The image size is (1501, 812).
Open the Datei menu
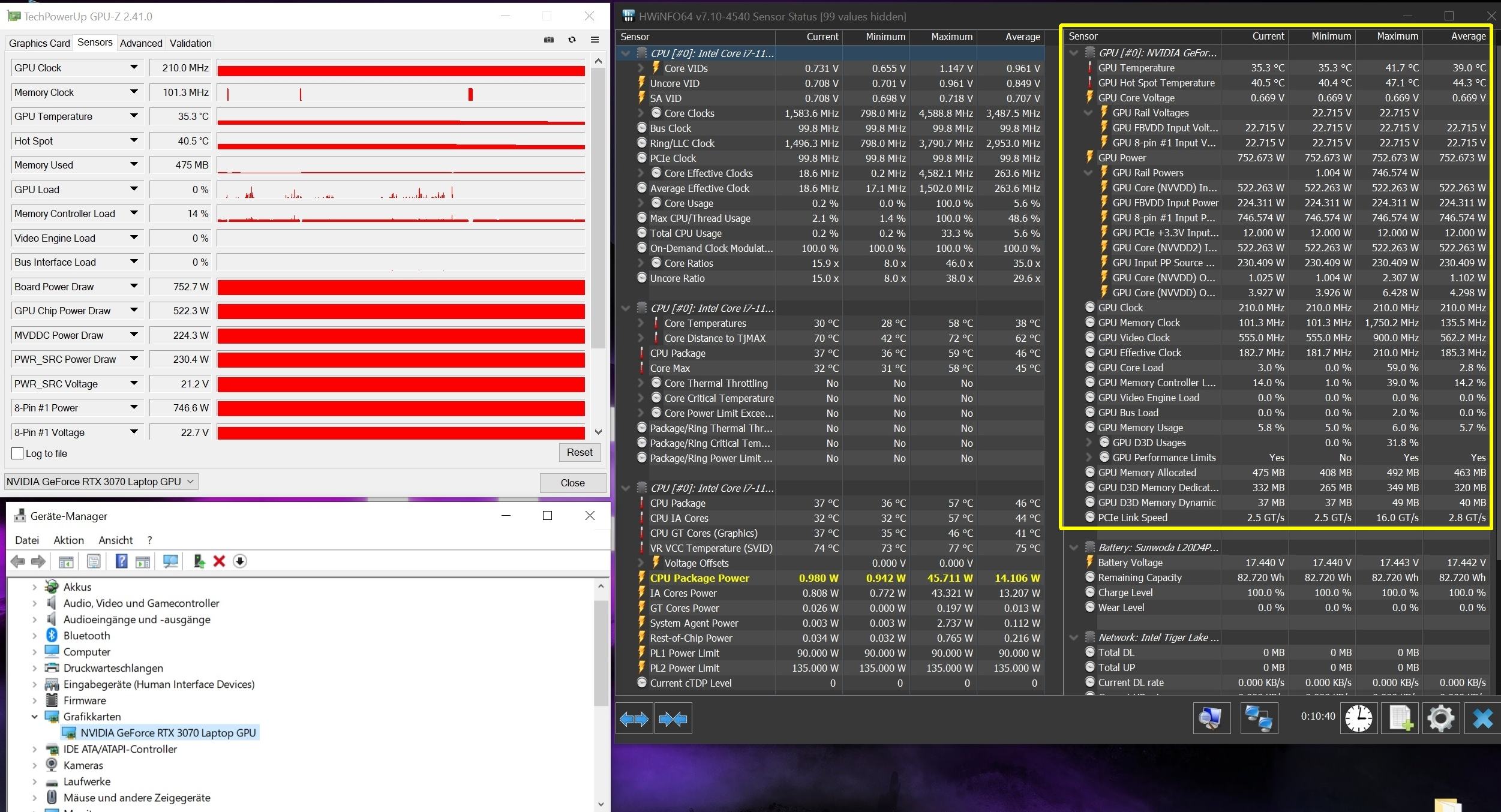27,540
